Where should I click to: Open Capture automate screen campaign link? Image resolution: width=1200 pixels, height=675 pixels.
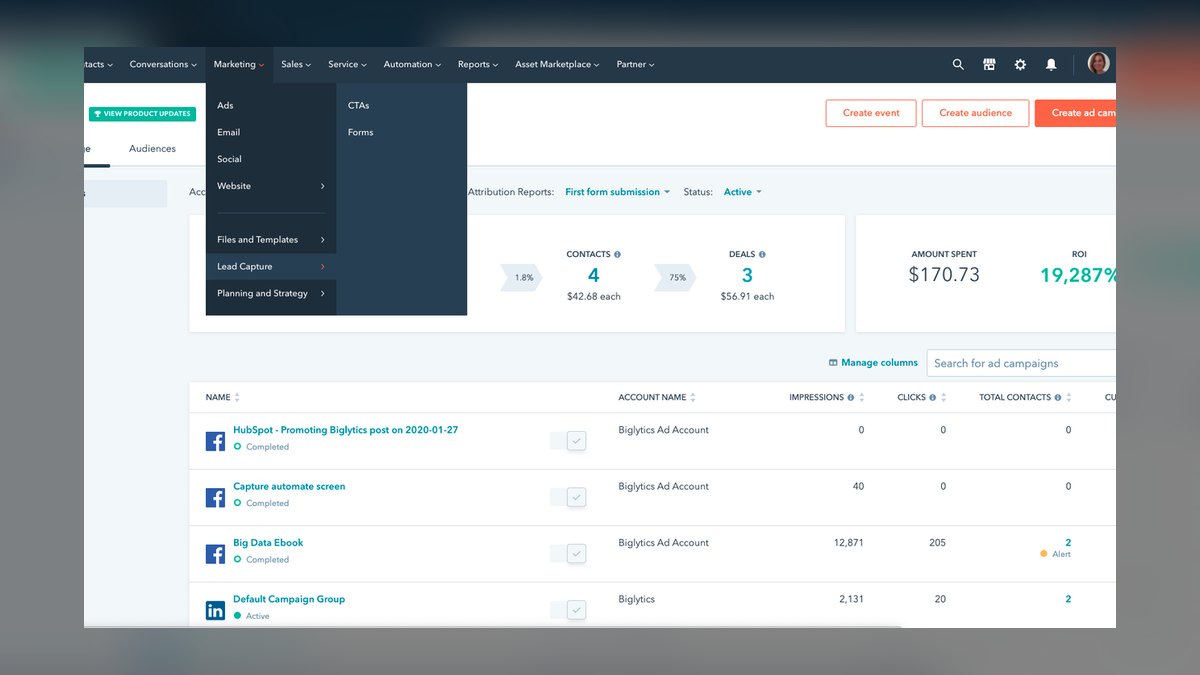click(x=289, y=486)
